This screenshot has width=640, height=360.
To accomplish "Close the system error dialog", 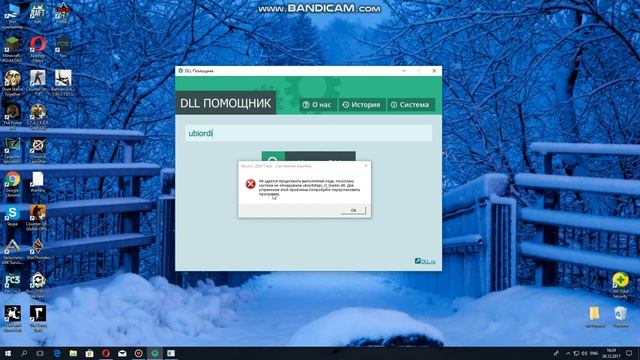I will (x=366, y=166).
